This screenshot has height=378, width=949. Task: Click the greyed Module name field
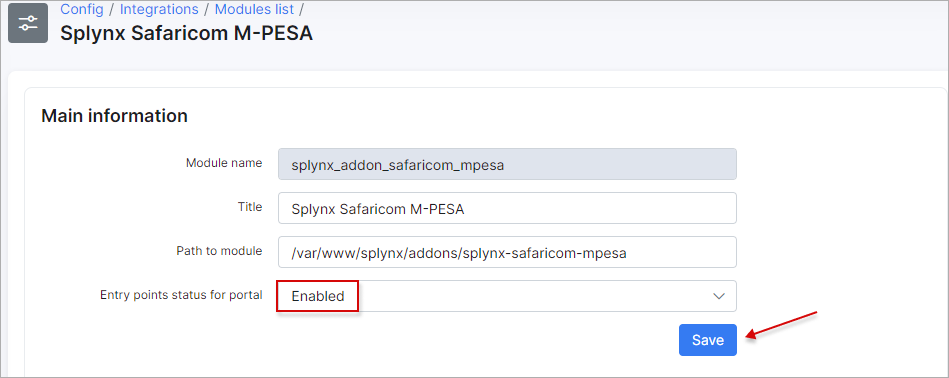click(x=507, y=164)
